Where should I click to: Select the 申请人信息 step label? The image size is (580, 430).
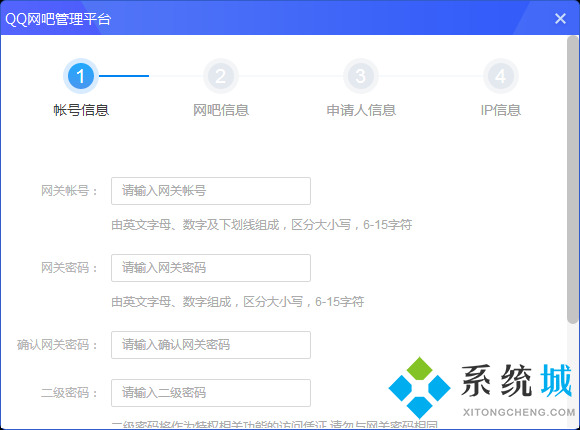coord(361,110)
